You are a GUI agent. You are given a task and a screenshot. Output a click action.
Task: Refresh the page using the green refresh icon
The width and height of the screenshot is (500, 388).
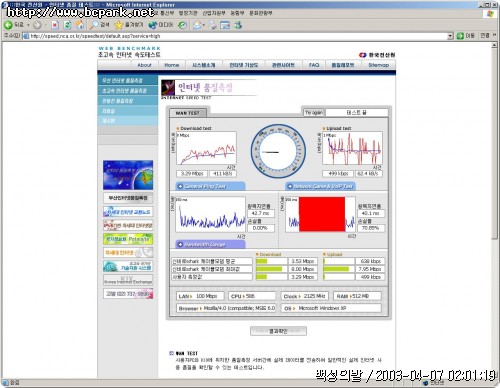pos(67,25)
